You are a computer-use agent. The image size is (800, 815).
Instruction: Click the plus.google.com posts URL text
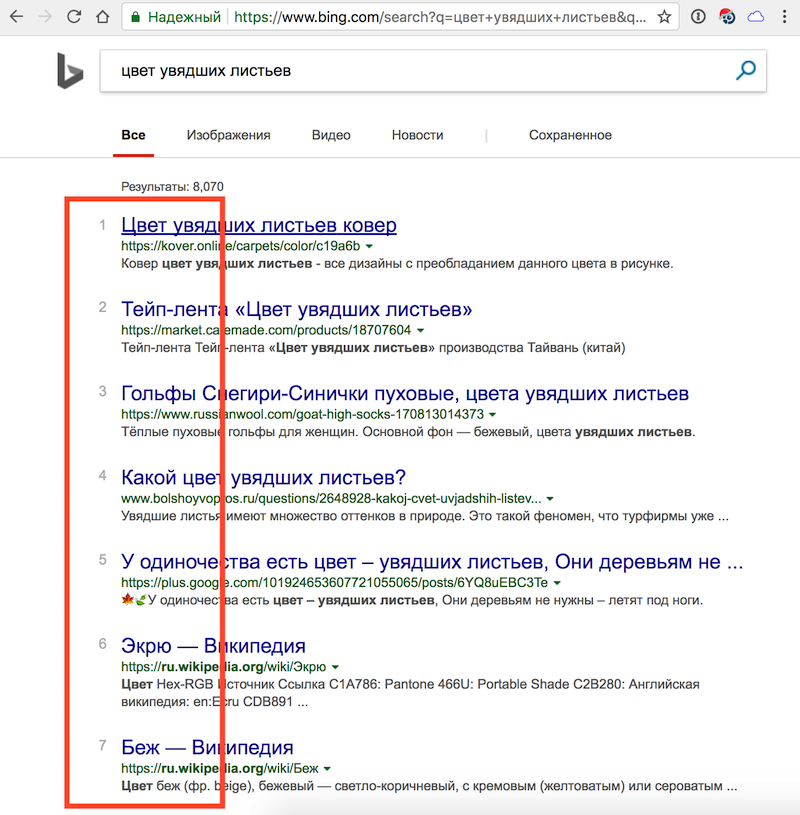[335, 583]
